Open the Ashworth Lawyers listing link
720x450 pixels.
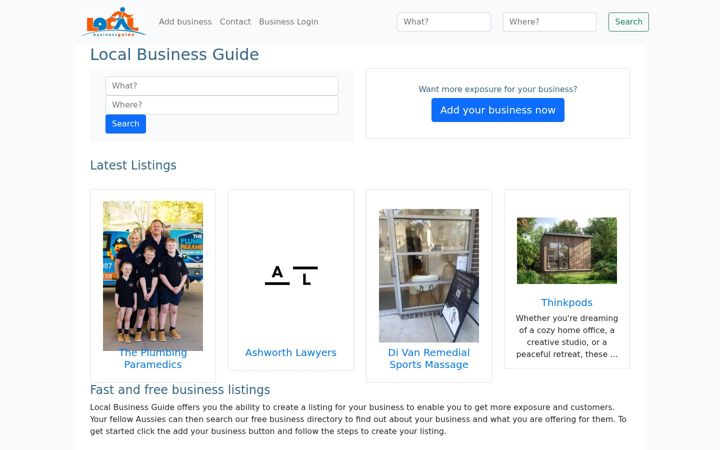coord(291,353)
